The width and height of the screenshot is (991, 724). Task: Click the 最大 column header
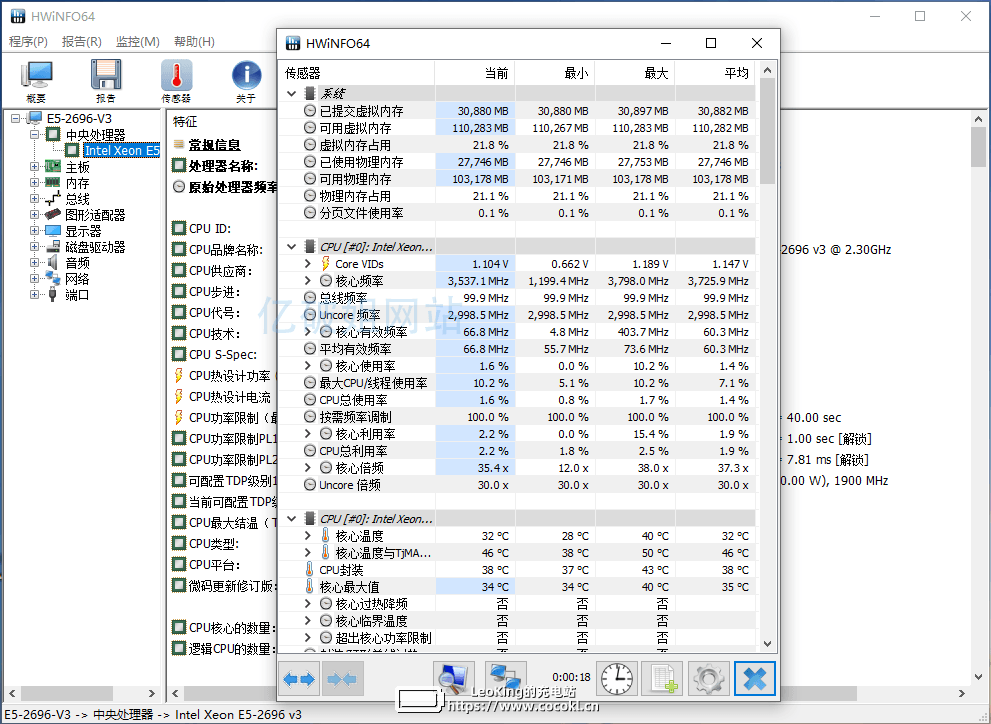635,73
